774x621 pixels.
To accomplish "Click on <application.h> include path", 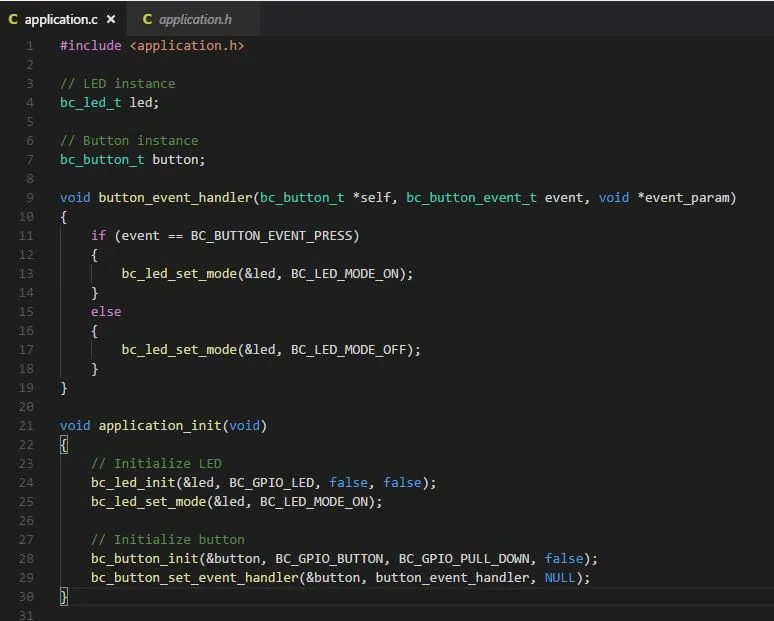I will click(187, 46).
